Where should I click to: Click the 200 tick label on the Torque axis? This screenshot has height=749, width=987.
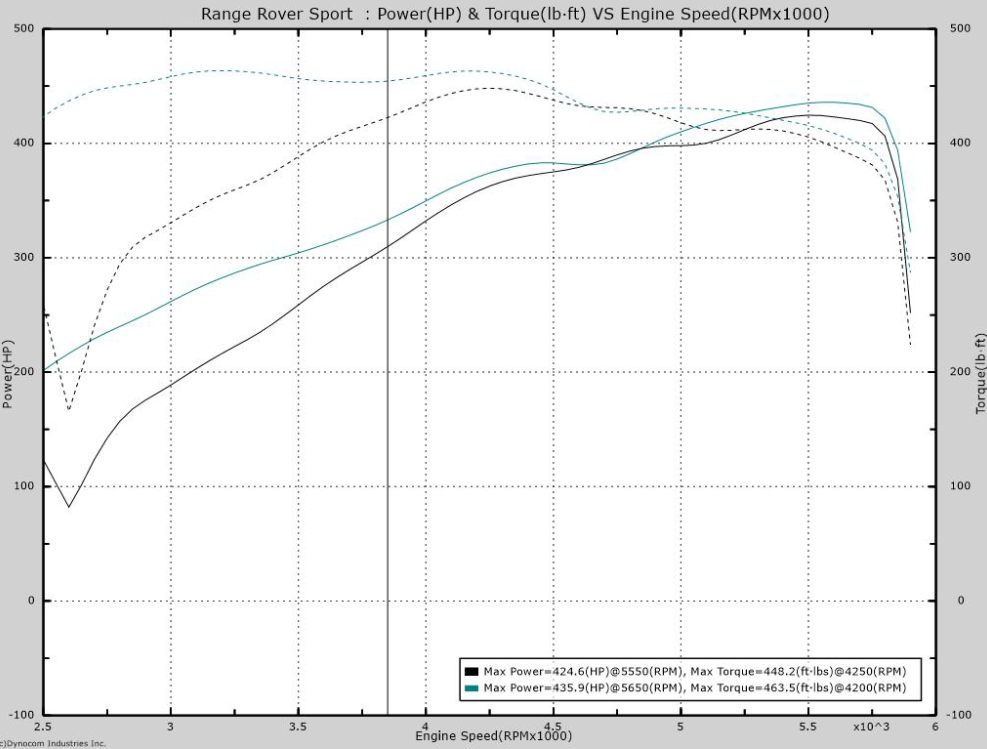pyautogui.click(x=961, y=372)
